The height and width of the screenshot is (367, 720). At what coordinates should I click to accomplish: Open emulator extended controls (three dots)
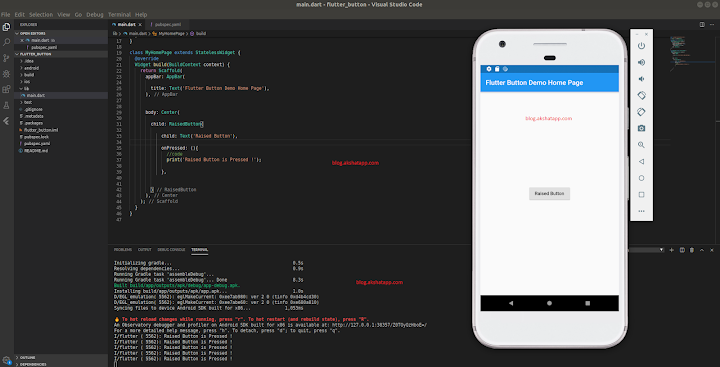pyautogui.click(x=641, y=211)
